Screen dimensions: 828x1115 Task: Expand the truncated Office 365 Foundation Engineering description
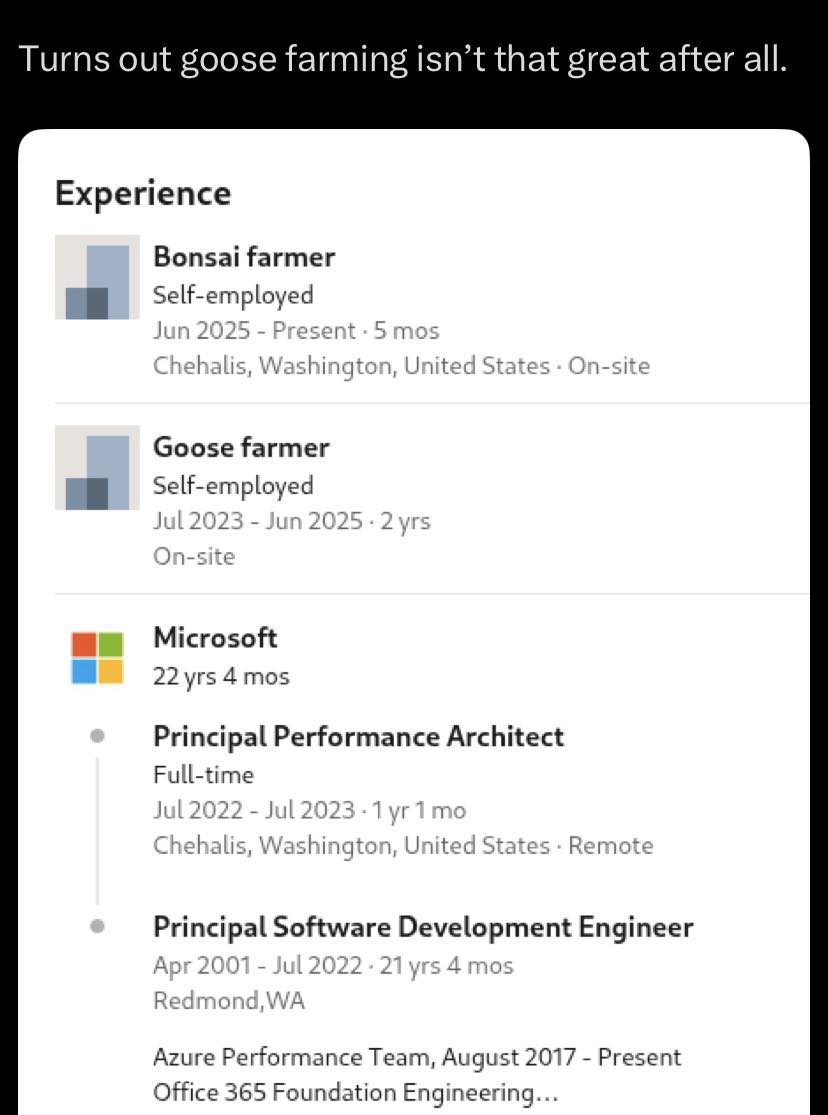pyautogui.click(x=356, y=1092)
